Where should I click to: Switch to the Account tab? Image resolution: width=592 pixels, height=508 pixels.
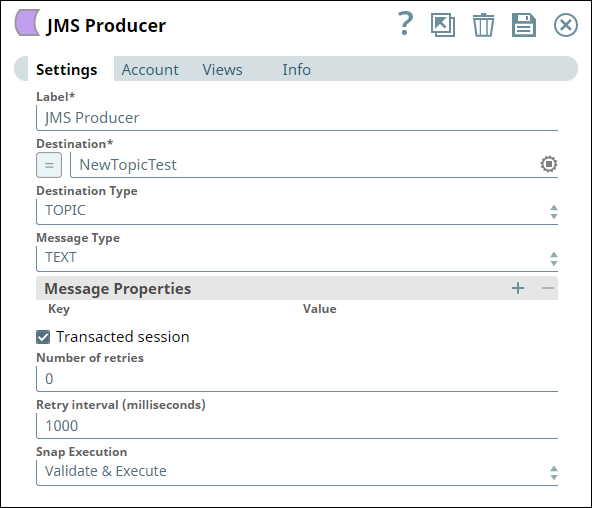(150, 70)
